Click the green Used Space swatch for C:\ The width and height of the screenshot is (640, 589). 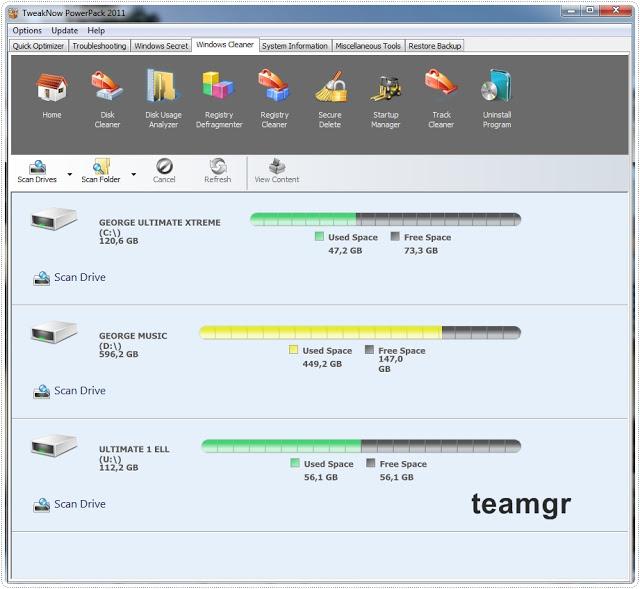point(319,236)
